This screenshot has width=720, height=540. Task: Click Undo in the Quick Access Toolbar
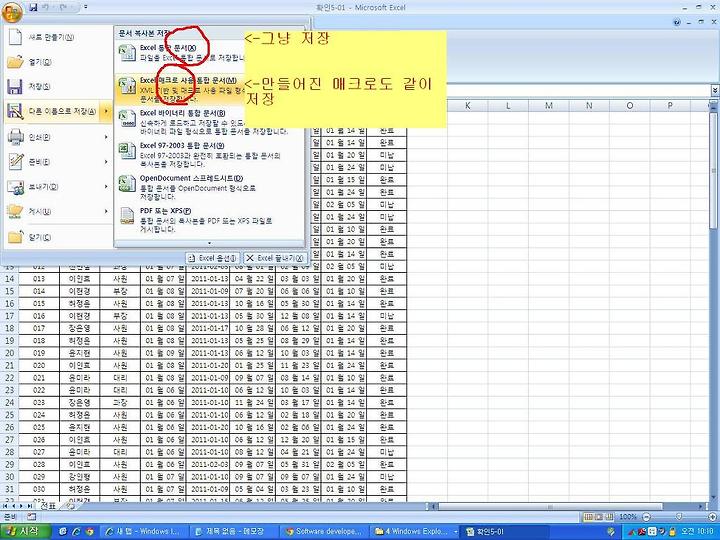[46, 7]
